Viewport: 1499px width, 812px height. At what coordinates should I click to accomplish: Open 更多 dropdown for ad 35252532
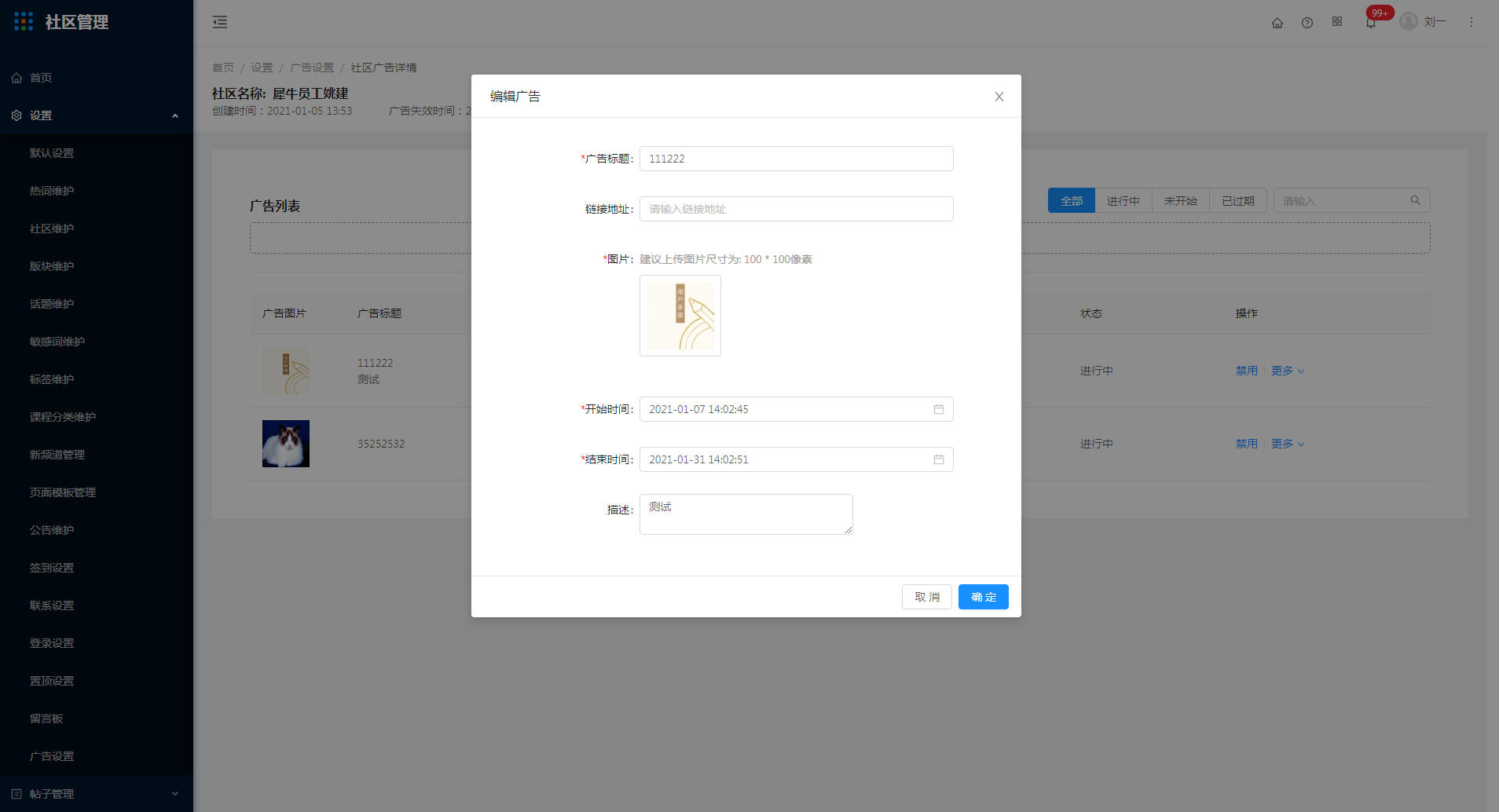coord(1288,444)
